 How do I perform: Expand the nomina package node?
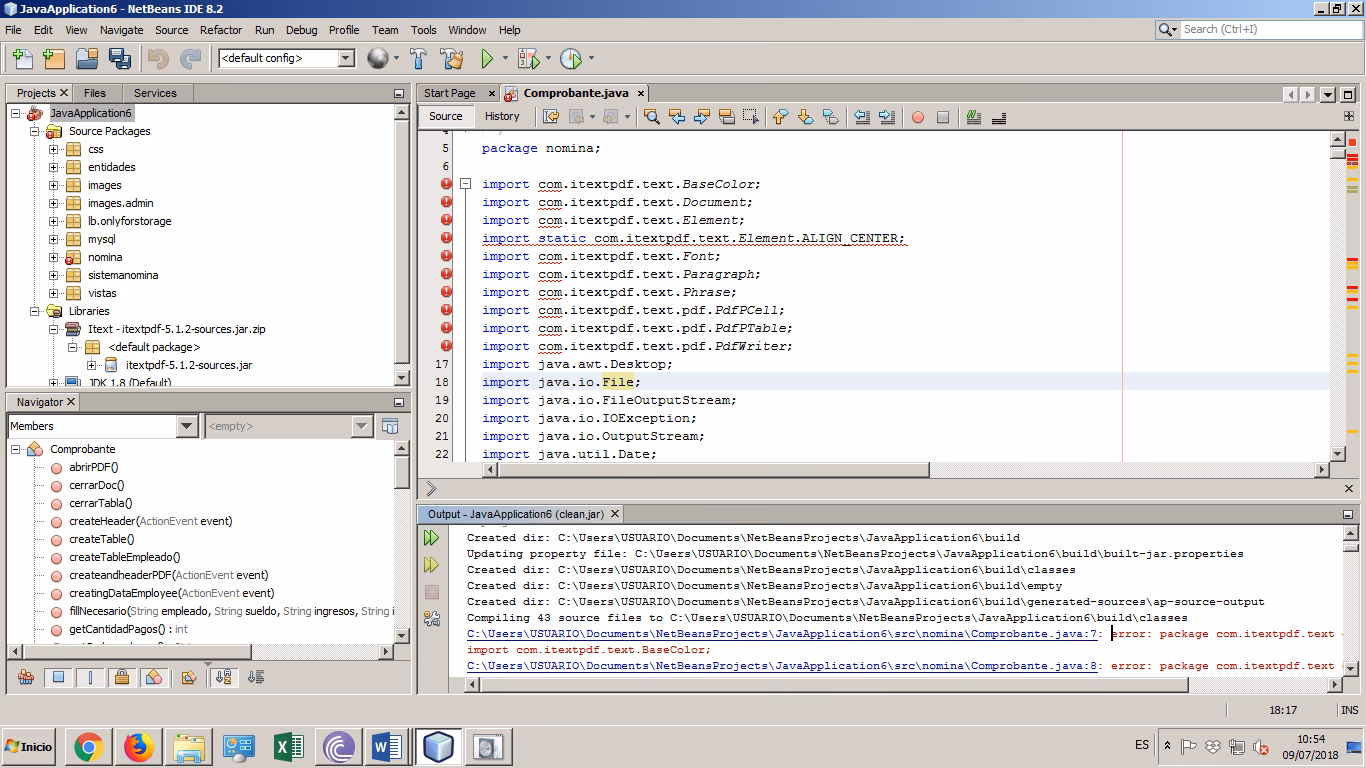point(54,257)
